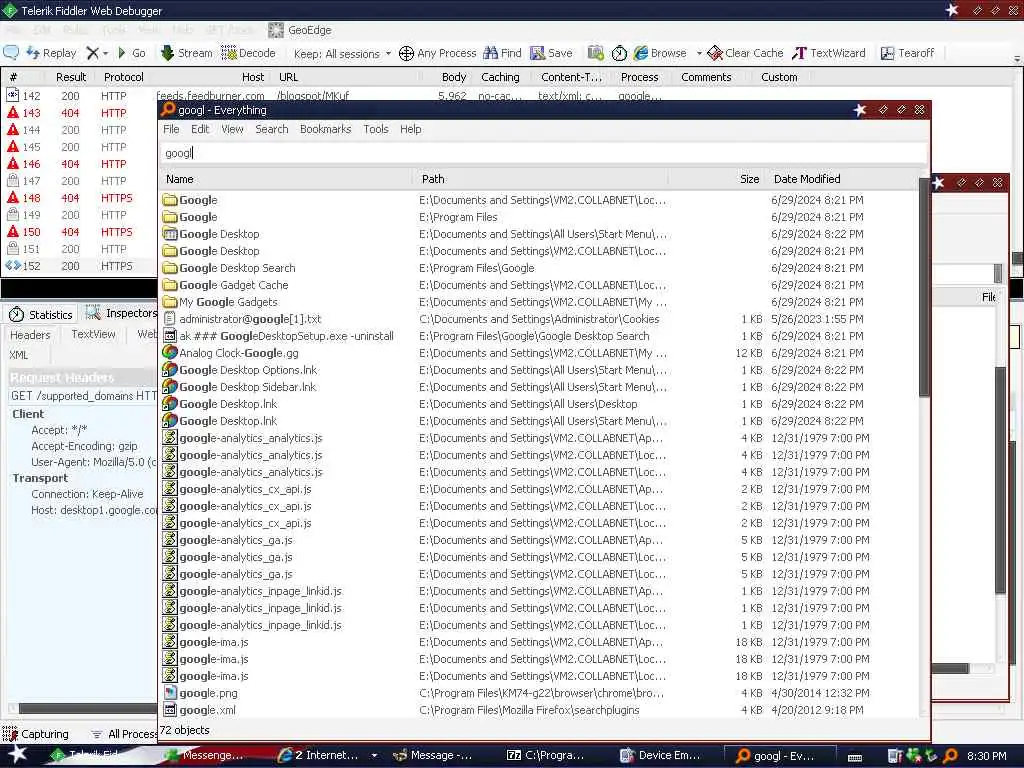Open the Browse dropdown arrow

point(699,54)
